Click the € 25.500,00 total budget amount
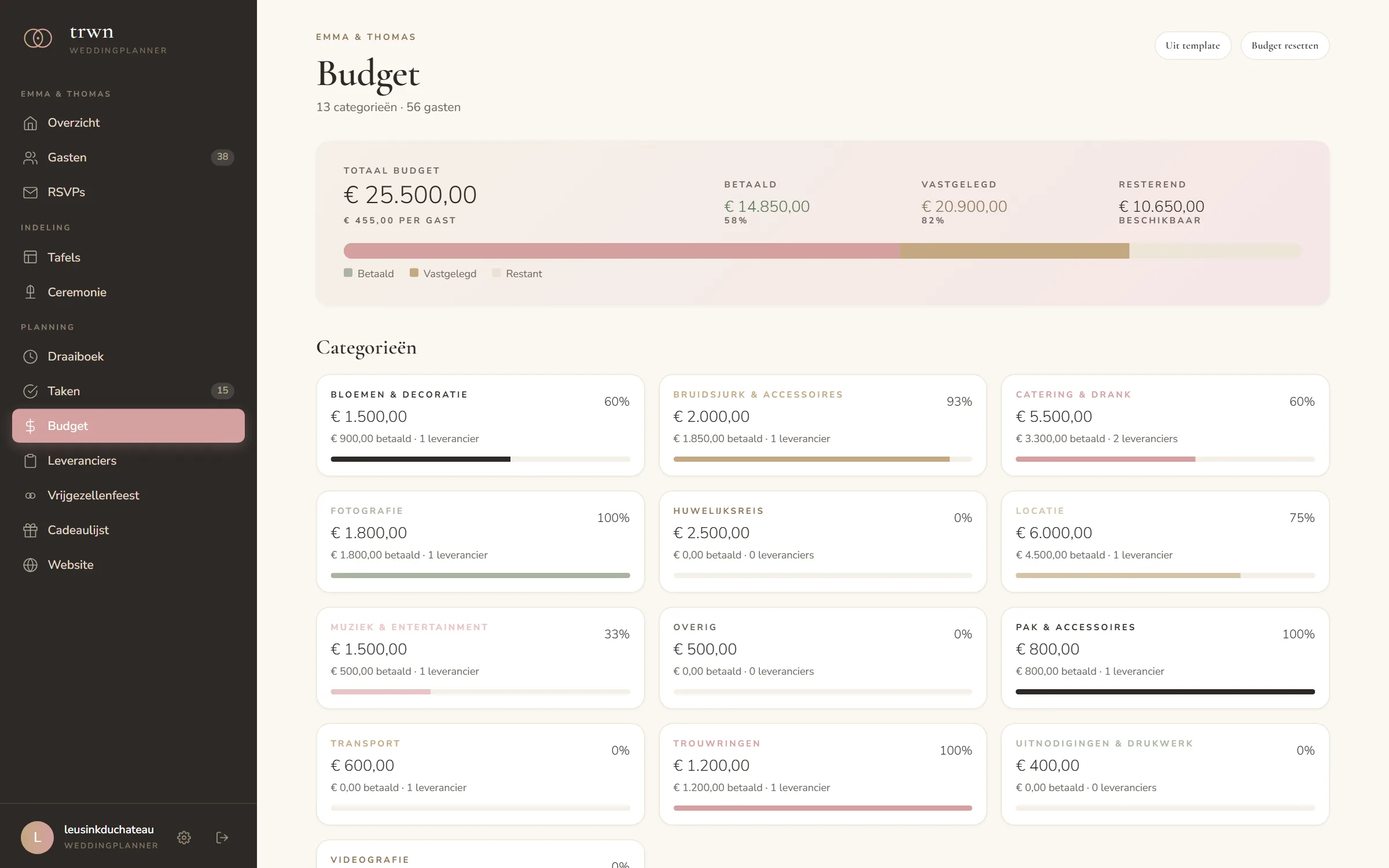Image resolution: width=1389 pixels, height=868 pixels. click(x=410, y=194)
